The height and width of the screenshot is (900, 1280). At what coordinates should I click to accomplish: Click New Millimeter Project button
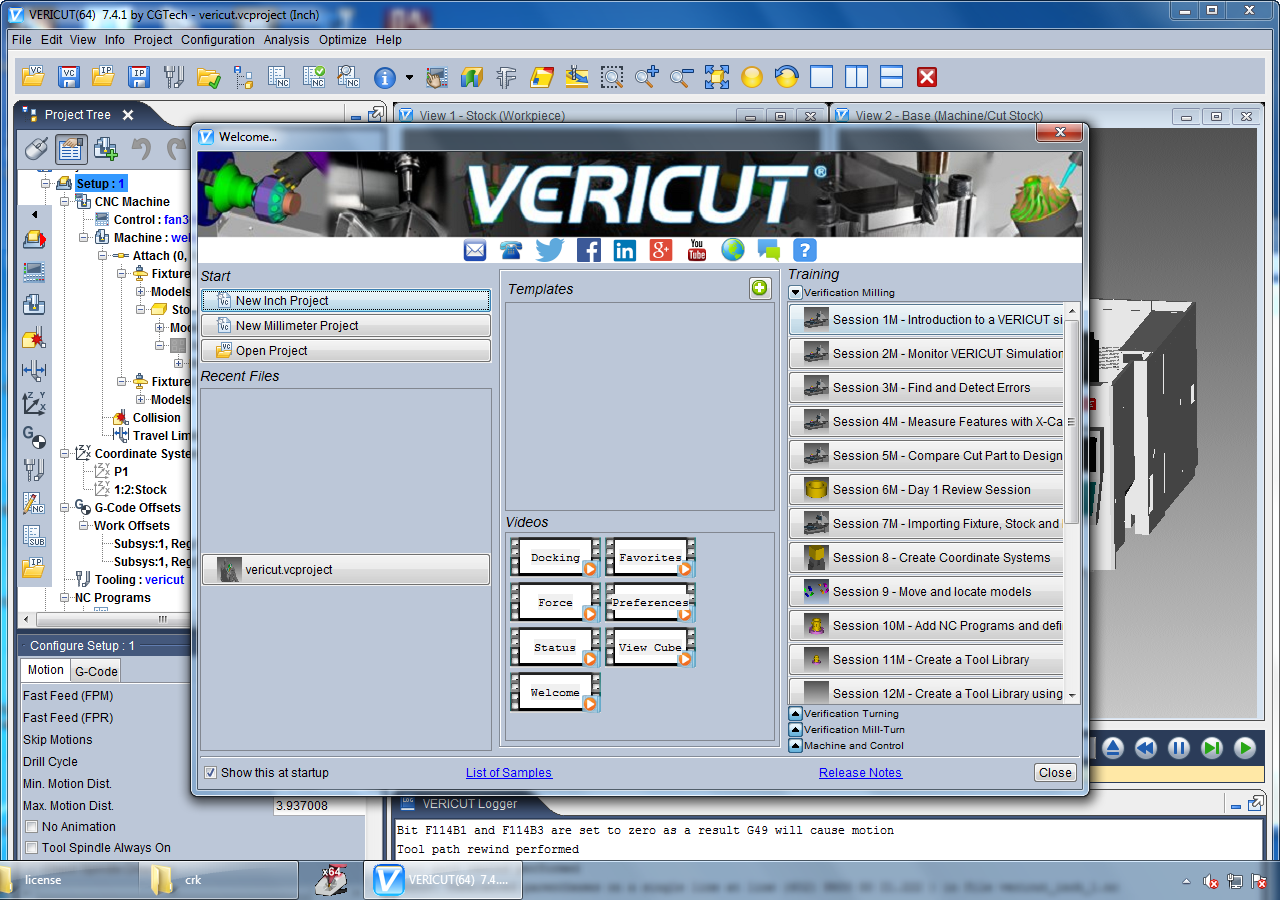(x=346, y=325)
